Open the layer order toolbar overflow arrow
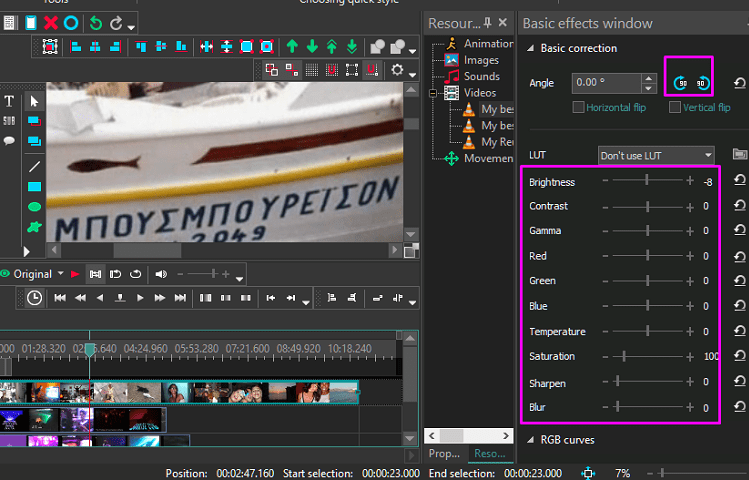 413,51
